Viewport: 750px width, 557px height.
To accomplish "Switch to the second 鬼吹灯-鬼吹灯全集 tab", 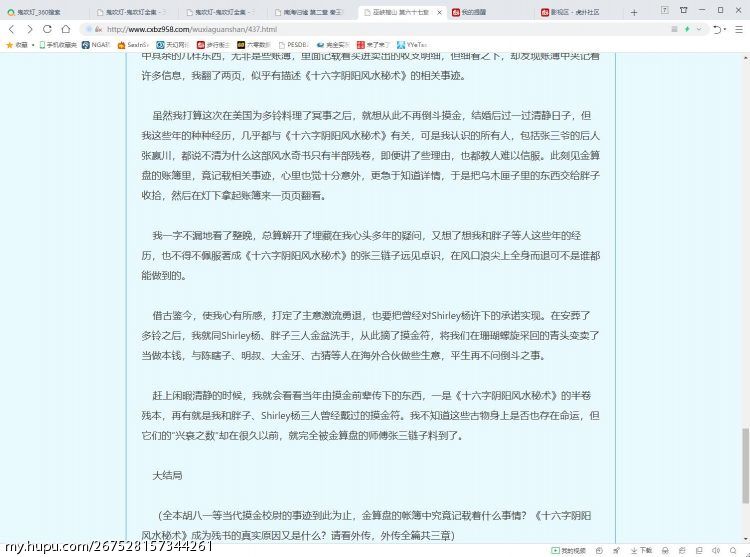I will 132,12.
